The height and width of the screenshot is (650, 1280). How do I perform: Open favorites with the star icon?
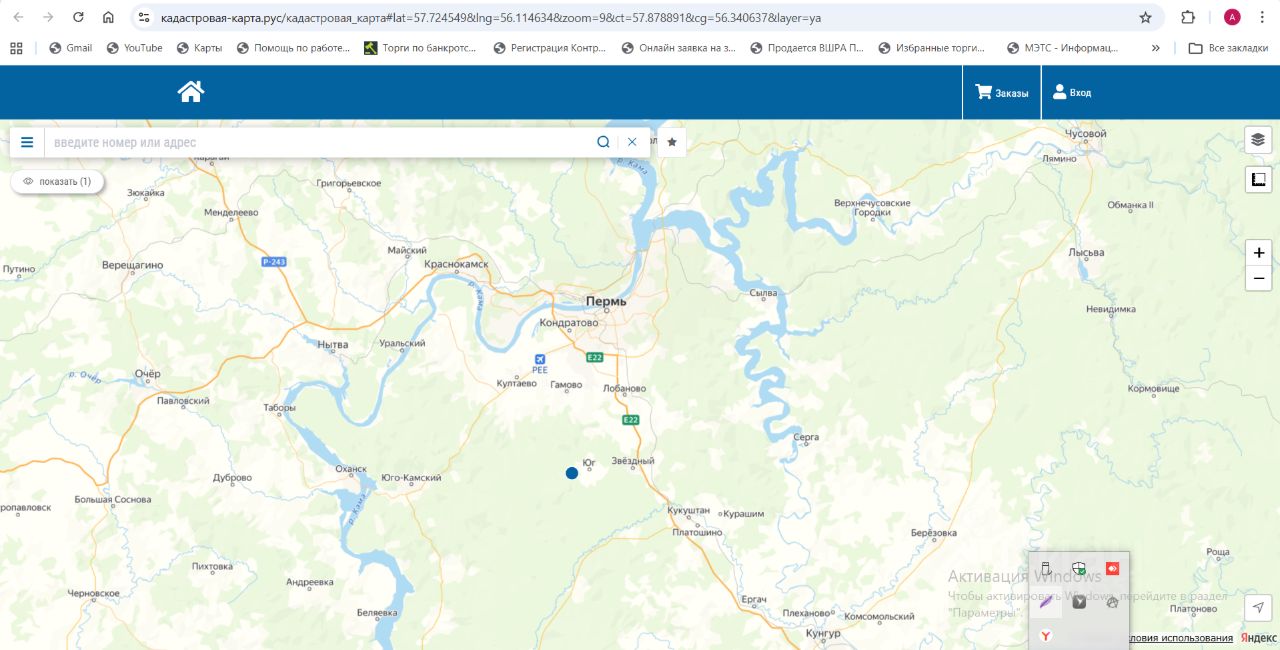[672, 142]
